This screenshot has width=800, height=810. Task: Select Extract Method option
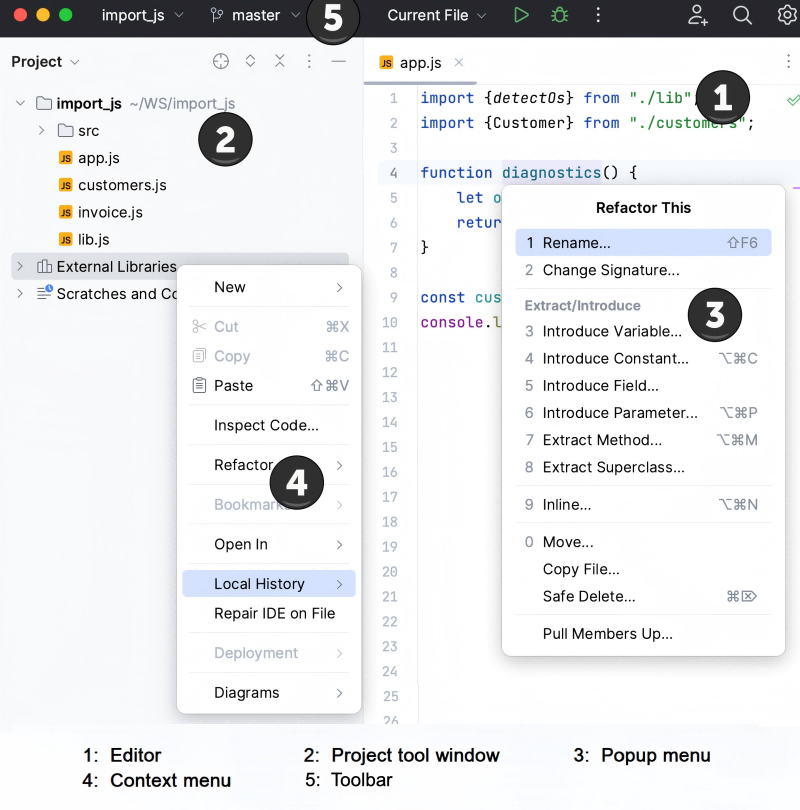[643, 440]
